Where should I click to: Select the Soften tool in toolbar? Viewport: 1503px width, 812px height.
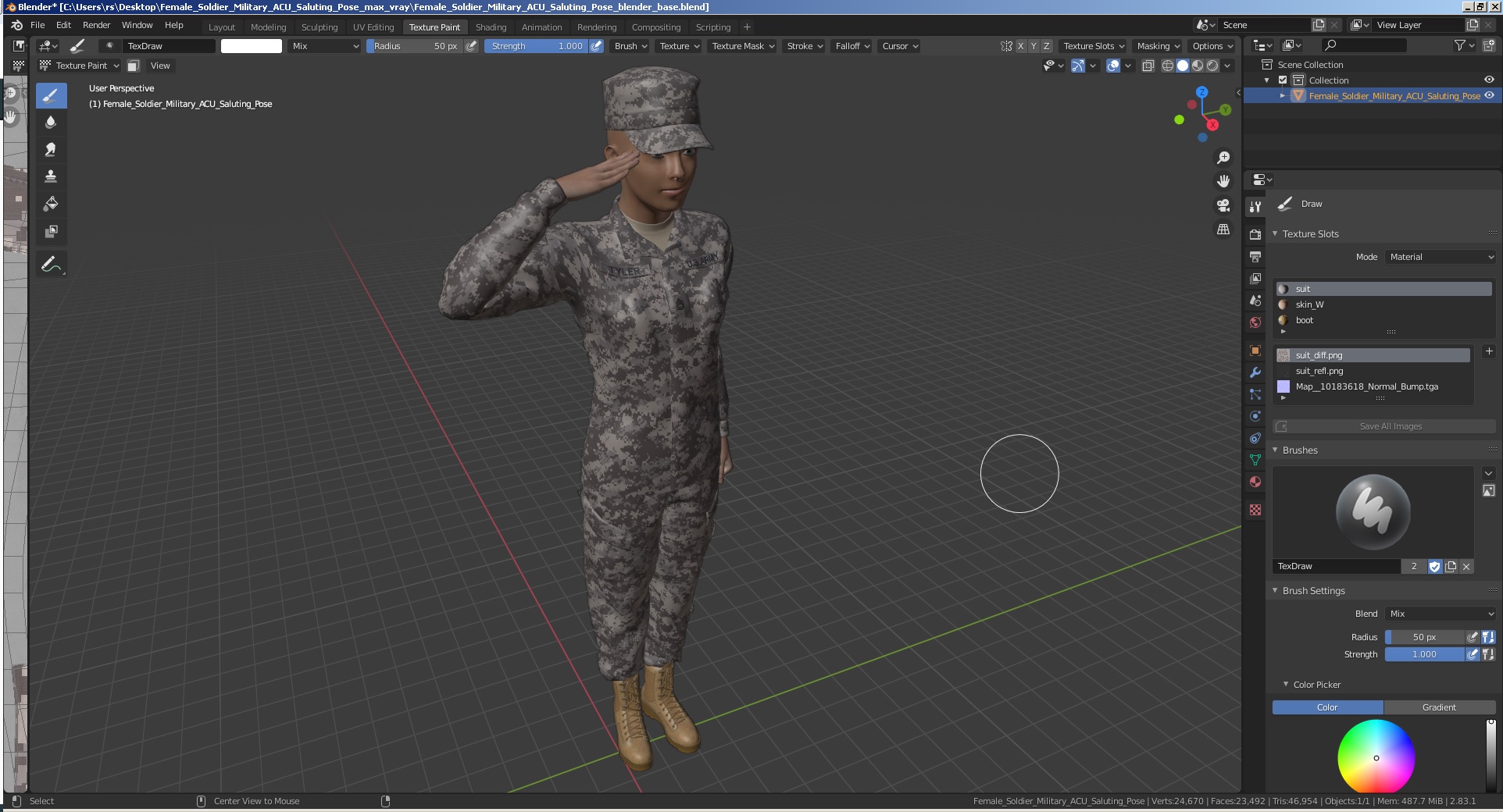click(x=51, y=123)
